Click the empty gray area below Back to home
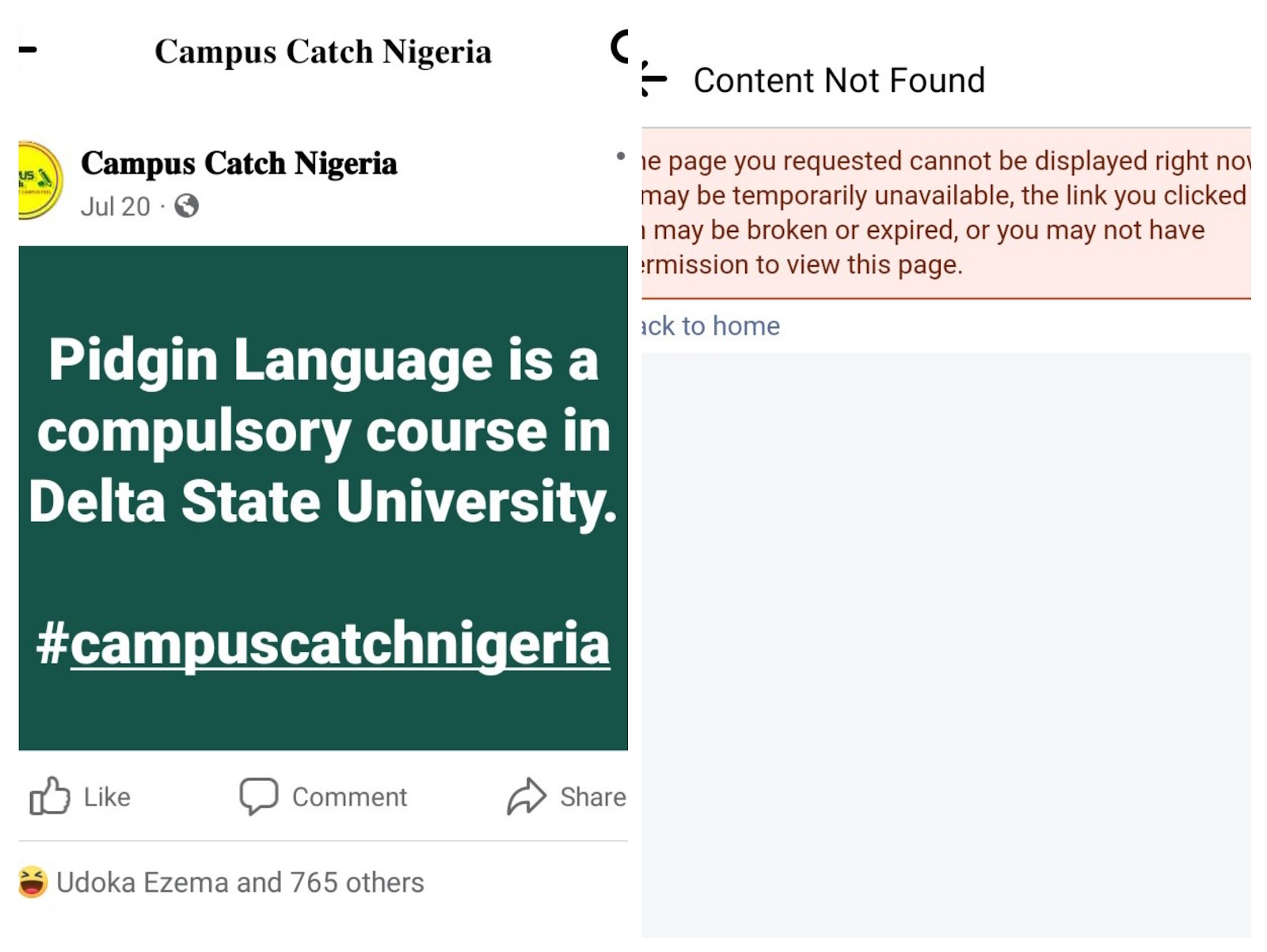This screenshot has height=952, width=1267. click(945, 634)
